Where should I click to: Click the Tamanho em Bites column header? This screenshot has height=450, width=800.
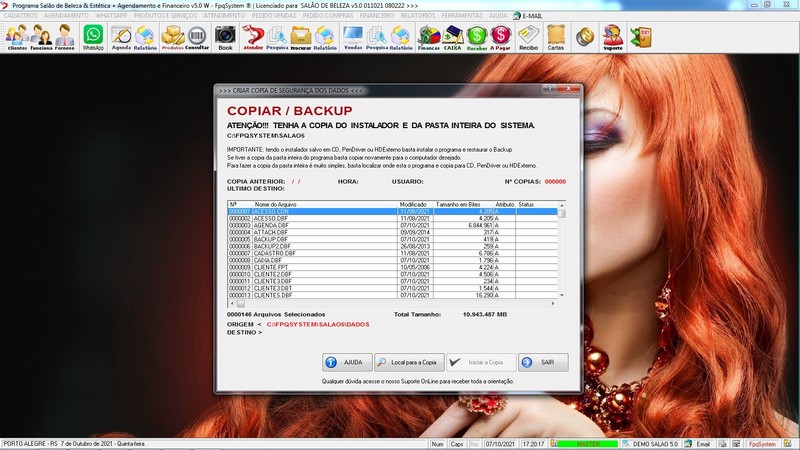(458, 205)
